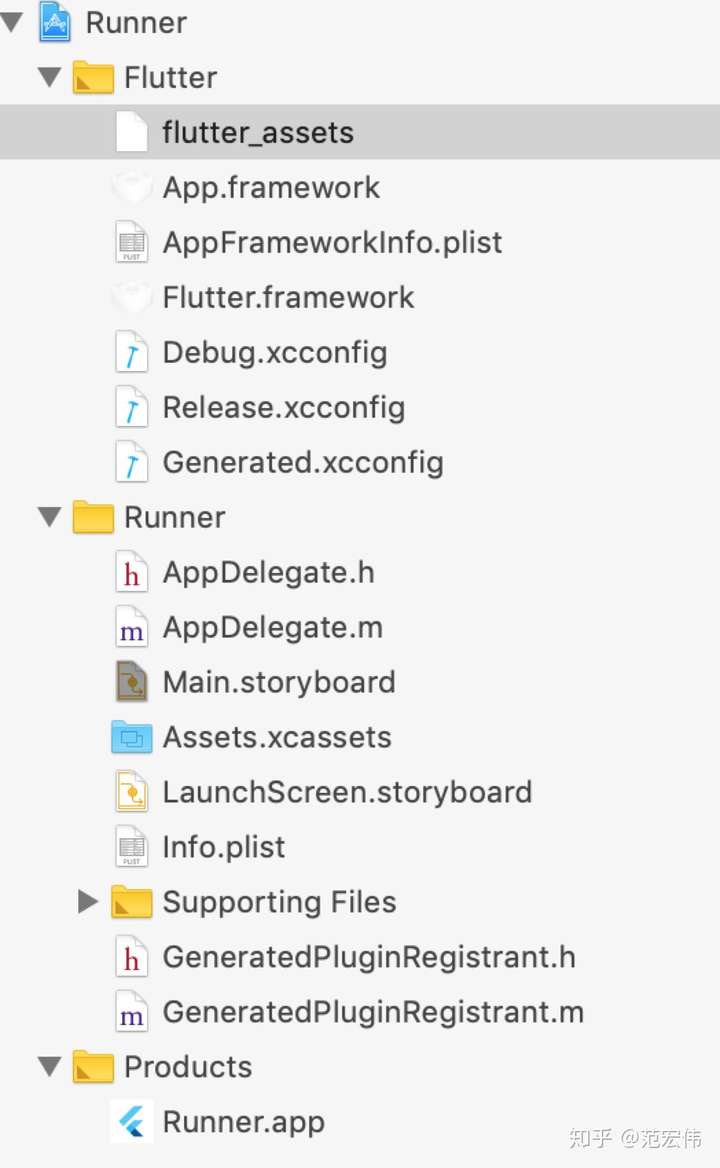Click the Flutter logo icon beside Runner.app
The image size is (720, 1168).
point(132,1122)
